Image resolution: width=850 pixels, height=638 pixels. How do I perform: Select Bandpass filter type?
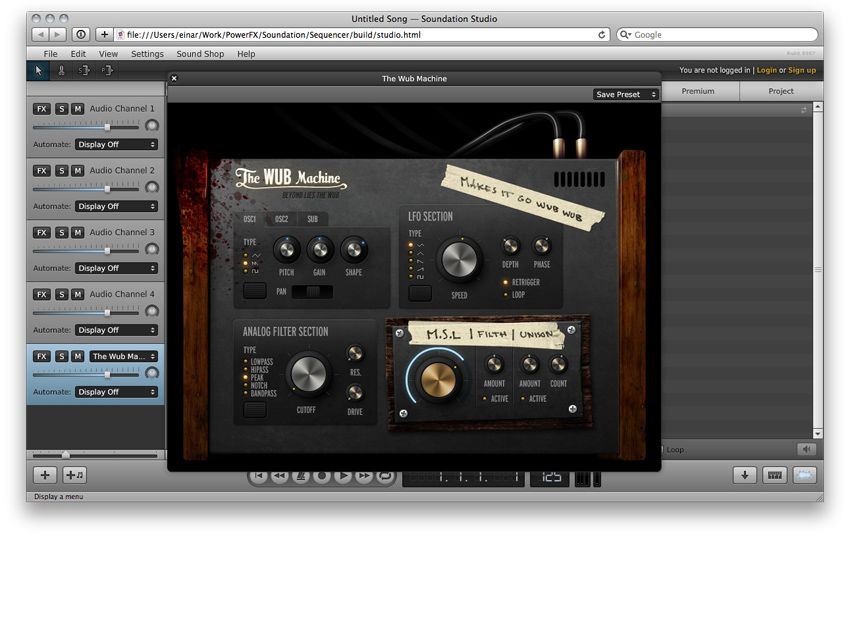point(246,393)
